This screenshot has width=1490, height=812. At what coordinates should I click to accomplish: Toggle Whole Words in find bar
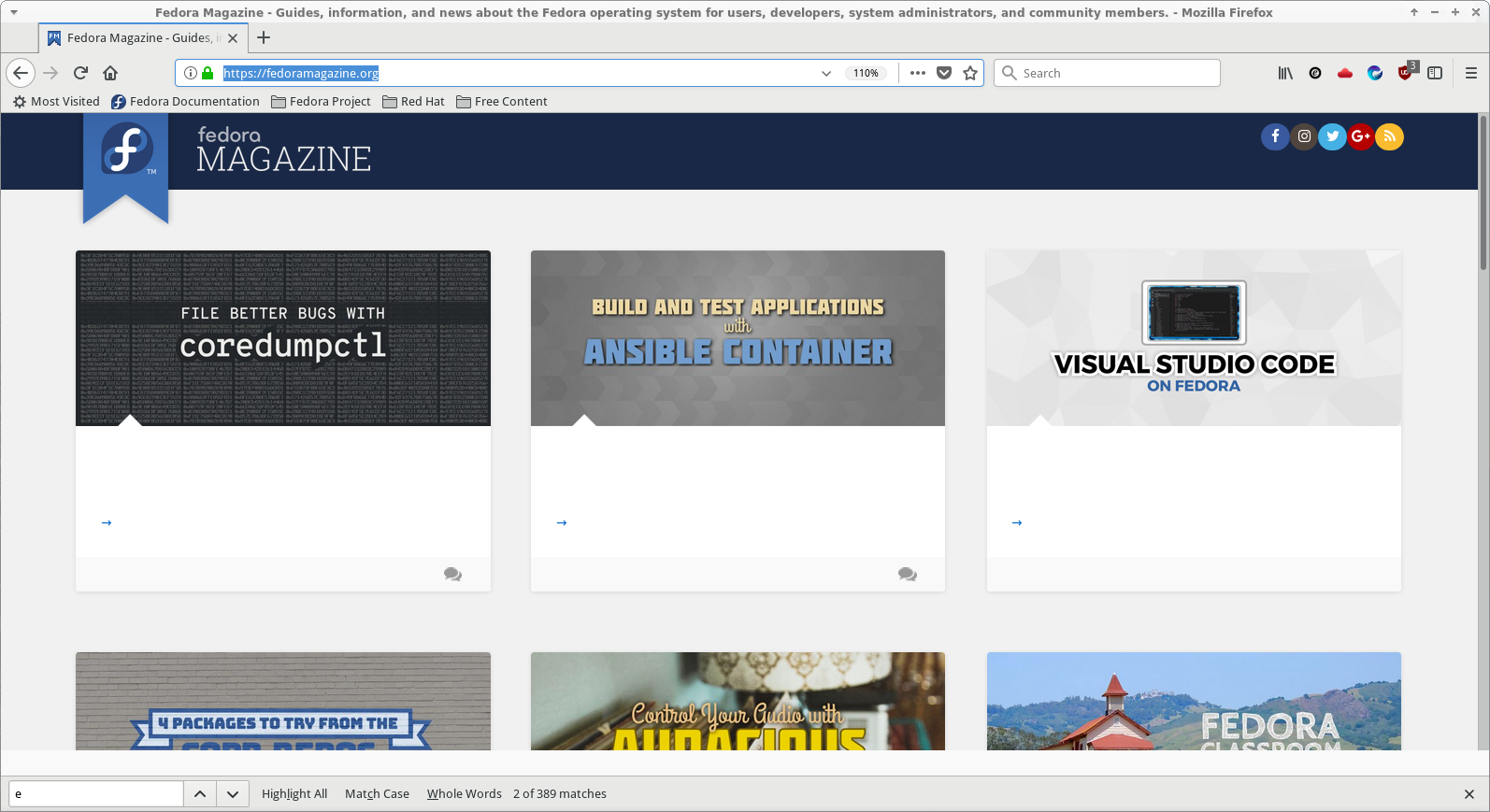[464, 793]
